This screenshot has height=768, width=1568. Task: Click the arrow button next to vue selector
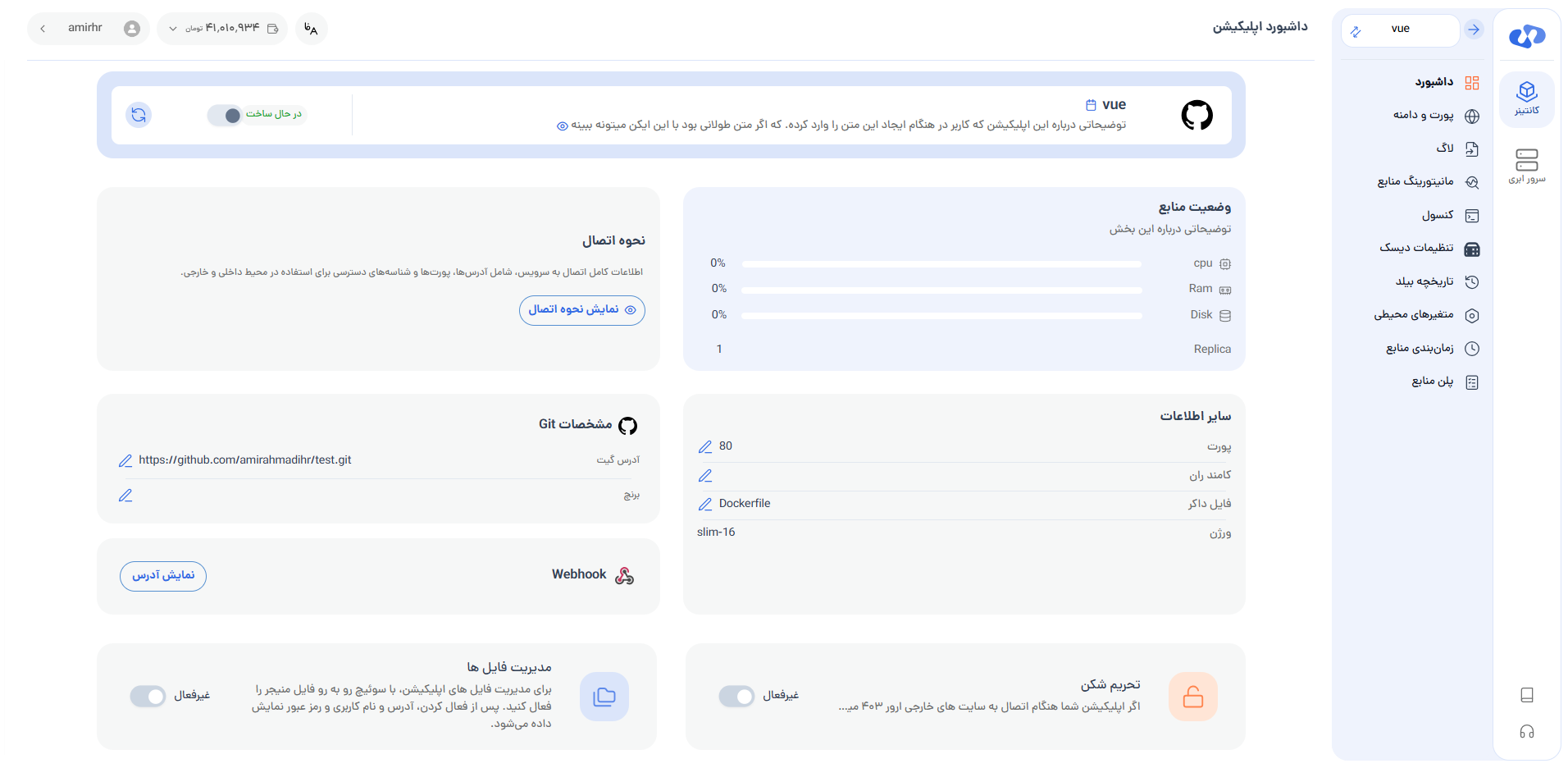[x=1474, y=30]
